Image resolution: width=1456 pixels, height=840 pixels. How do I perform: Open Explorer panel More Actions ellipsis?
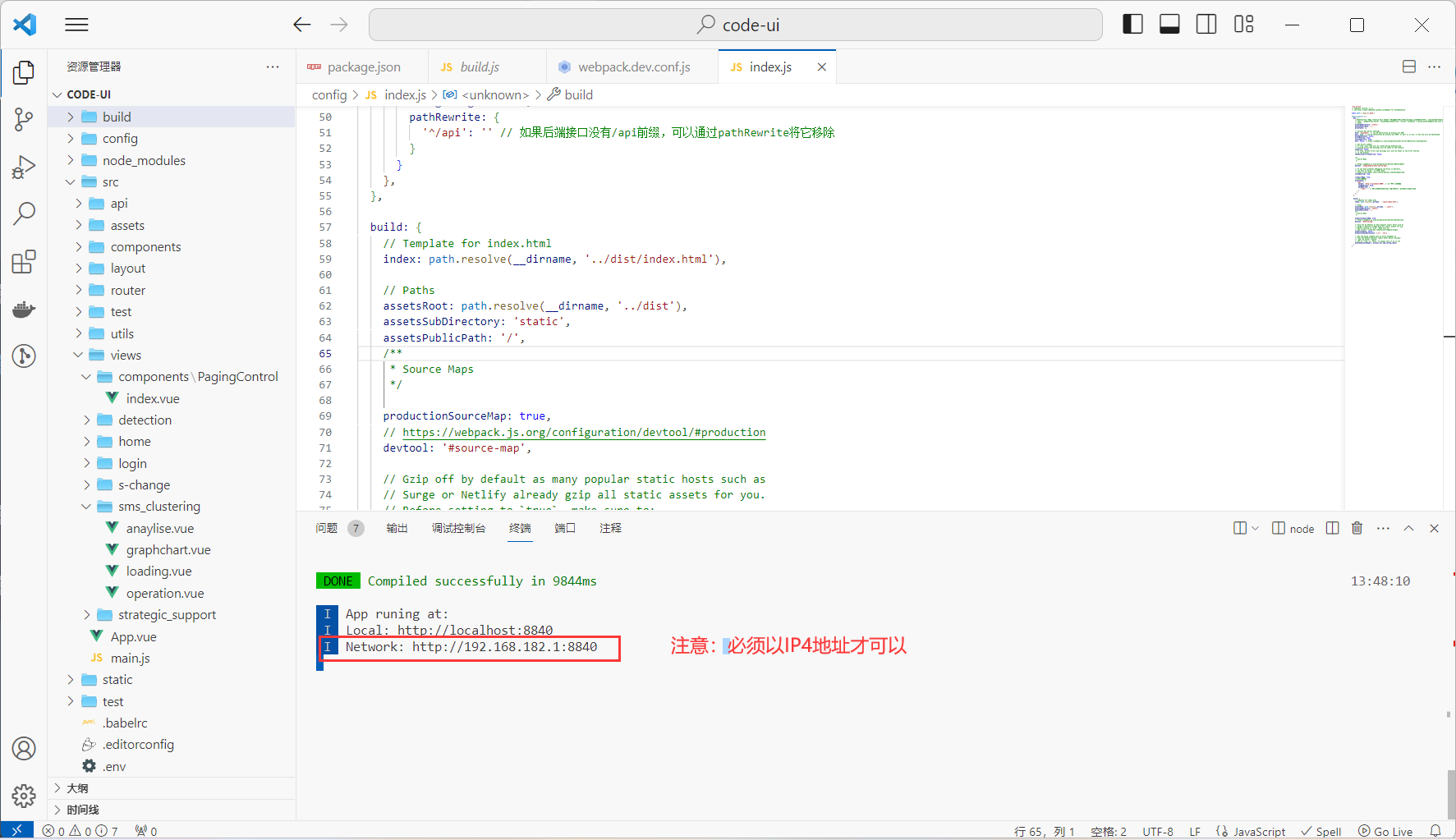273,67
